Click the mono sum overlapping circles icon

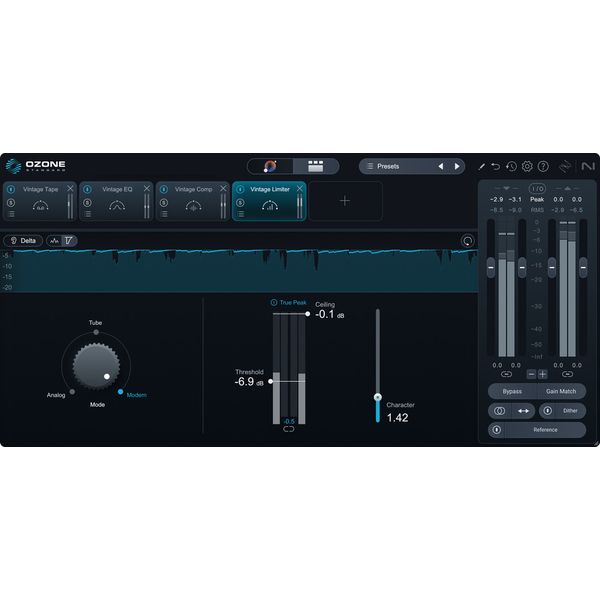[x=499, y=411]
